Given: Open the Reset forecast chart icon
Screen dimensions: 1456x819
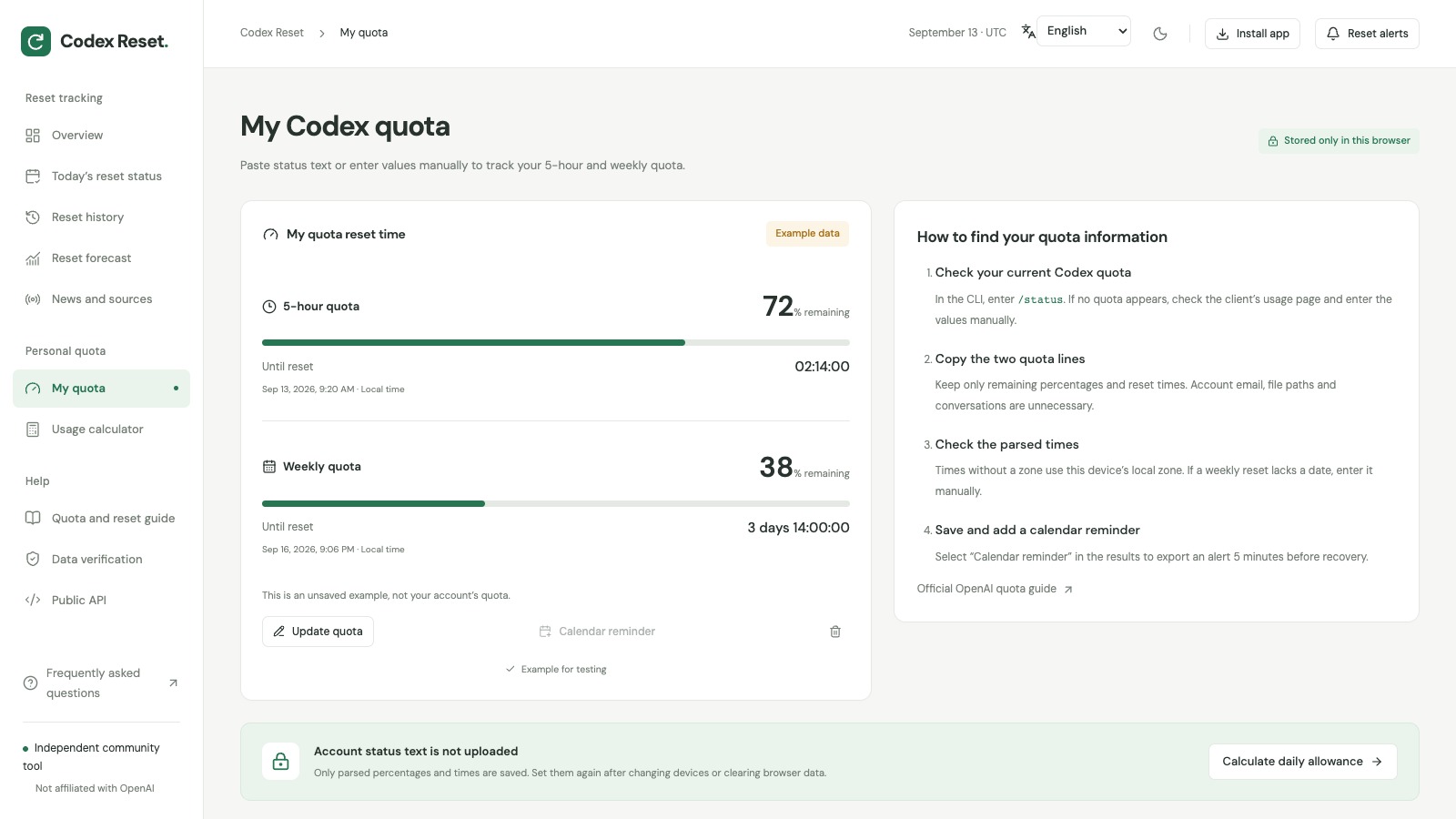Looking at the screenshot, I should [x=33, y=258].
